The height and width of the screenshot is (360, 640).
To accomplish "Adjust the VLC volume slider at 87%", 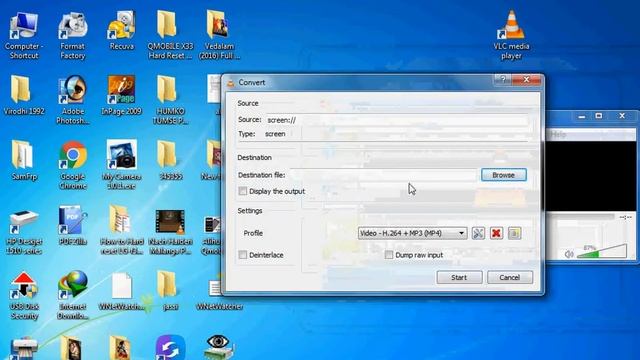I will click(x=602, y=251).
